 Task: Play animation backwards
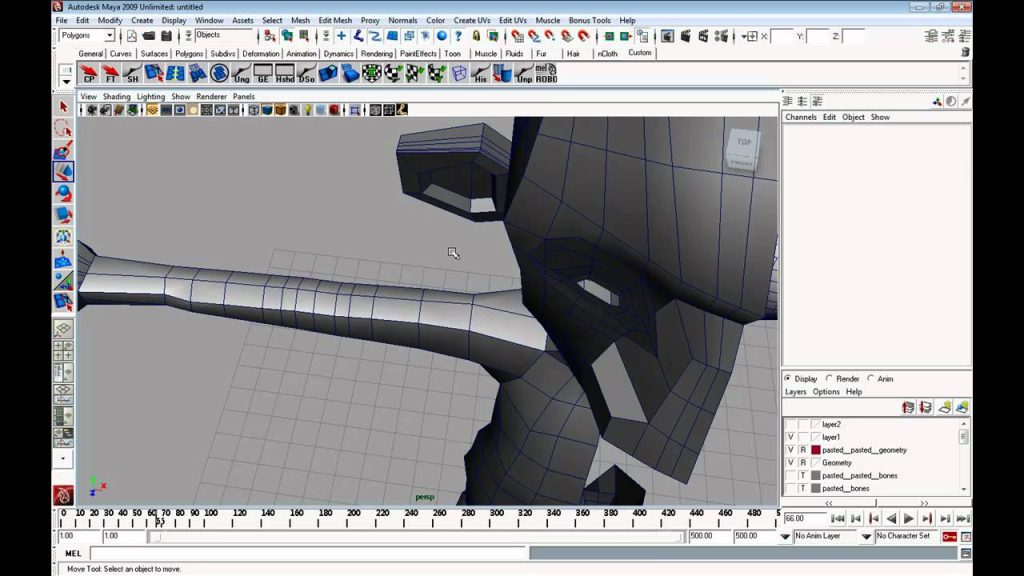click(x=891, y=519)
